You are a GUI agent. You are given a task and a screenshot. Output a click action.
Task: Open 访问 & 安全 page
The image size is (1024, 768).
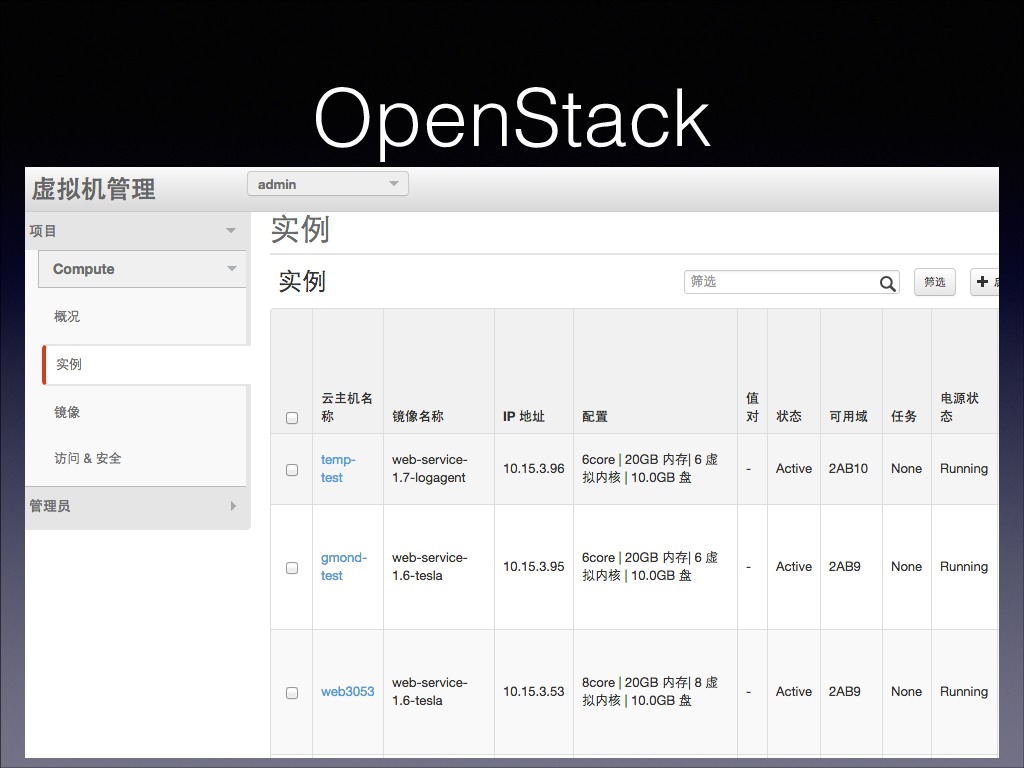pyautogui.click(x=88, y=458)
